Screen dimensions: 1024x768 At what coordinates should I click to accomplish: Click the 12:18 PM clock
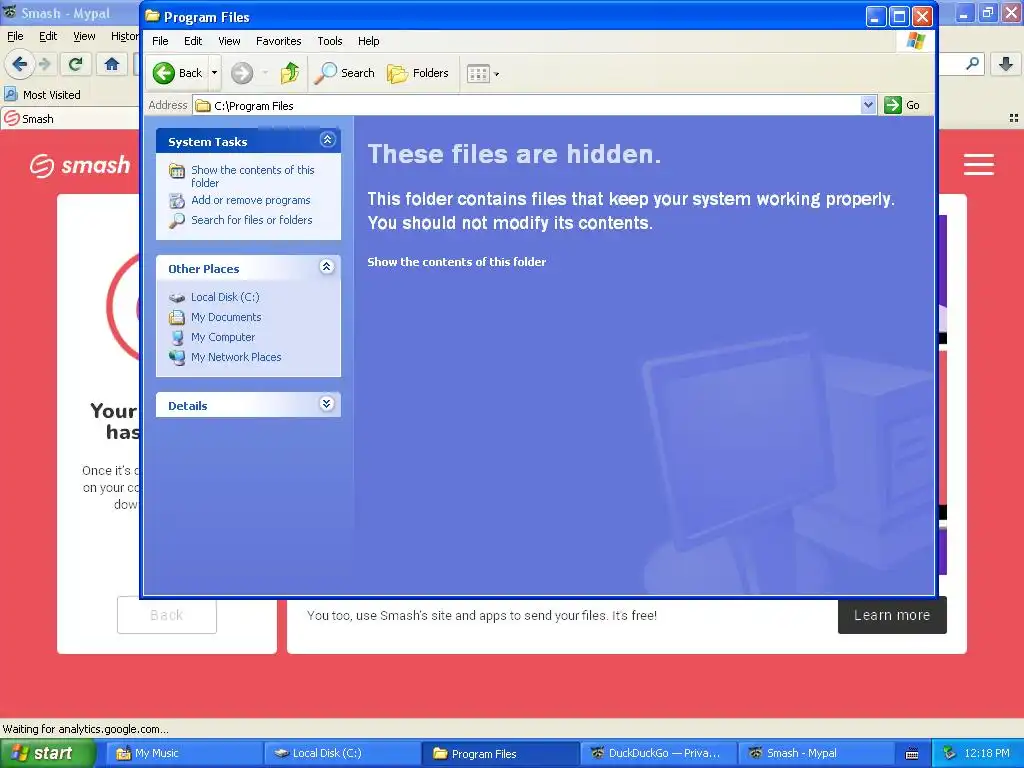click(987, 754)
